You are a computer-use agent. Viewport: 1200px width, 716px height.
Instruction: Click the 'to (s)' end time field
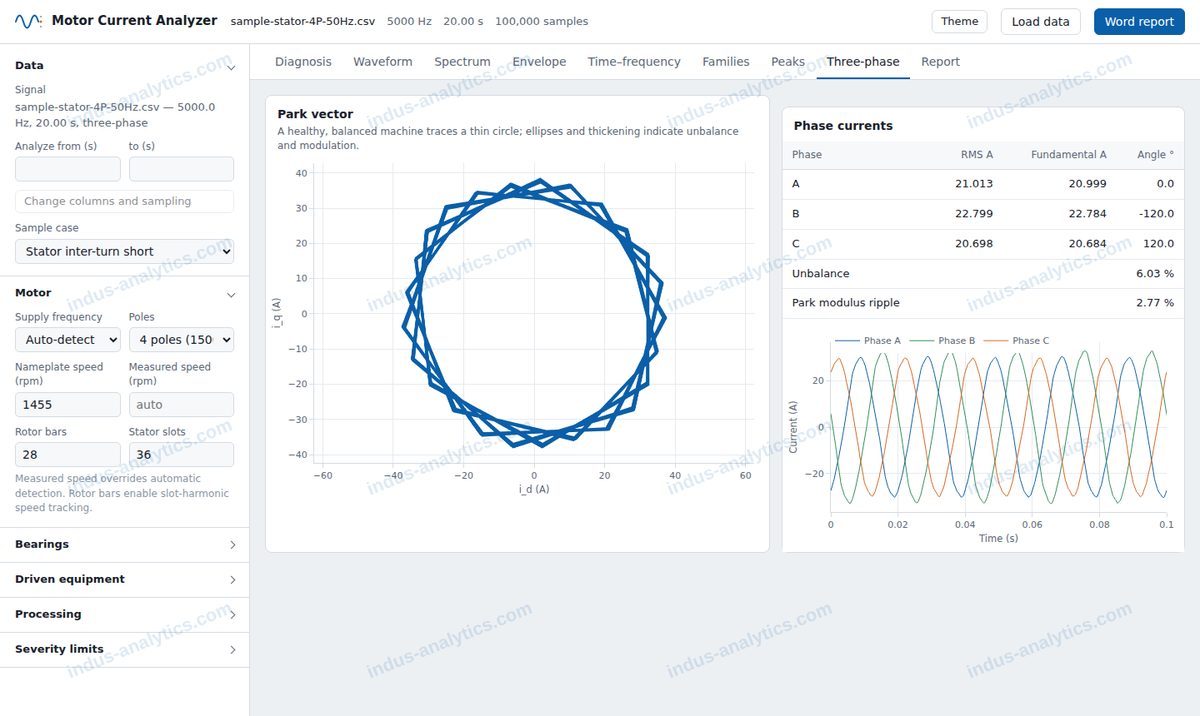pos(181,169)
